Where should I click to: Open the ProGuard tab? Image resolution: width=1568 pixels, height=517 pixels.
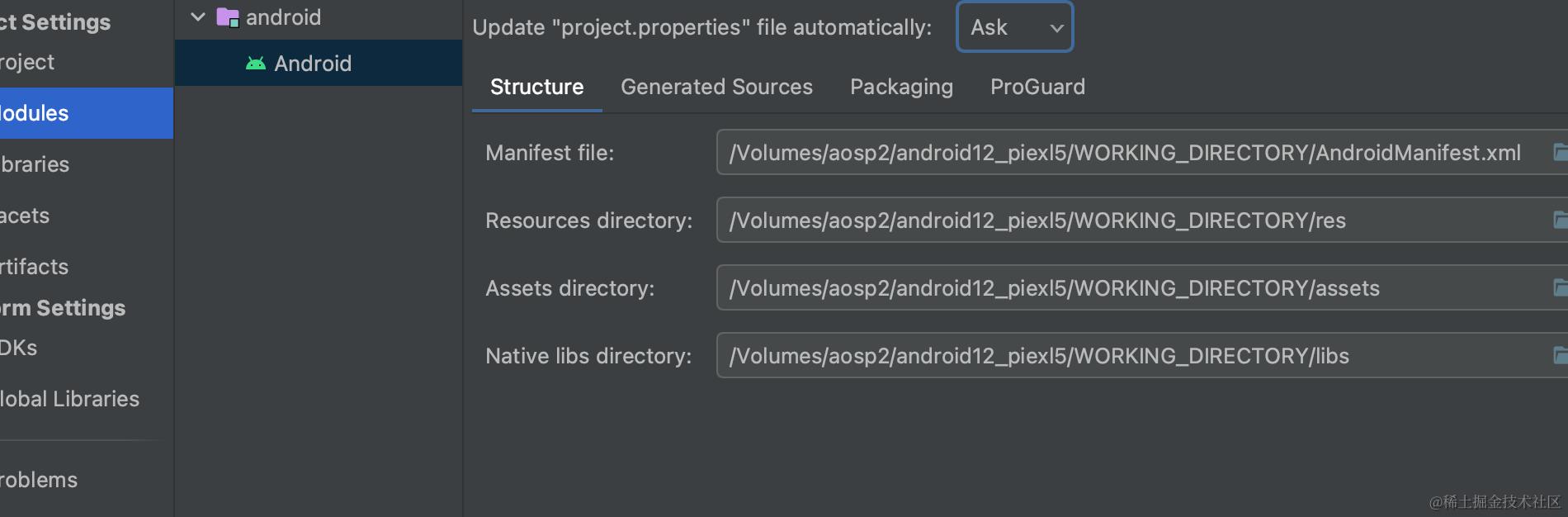coord(1037,87)
